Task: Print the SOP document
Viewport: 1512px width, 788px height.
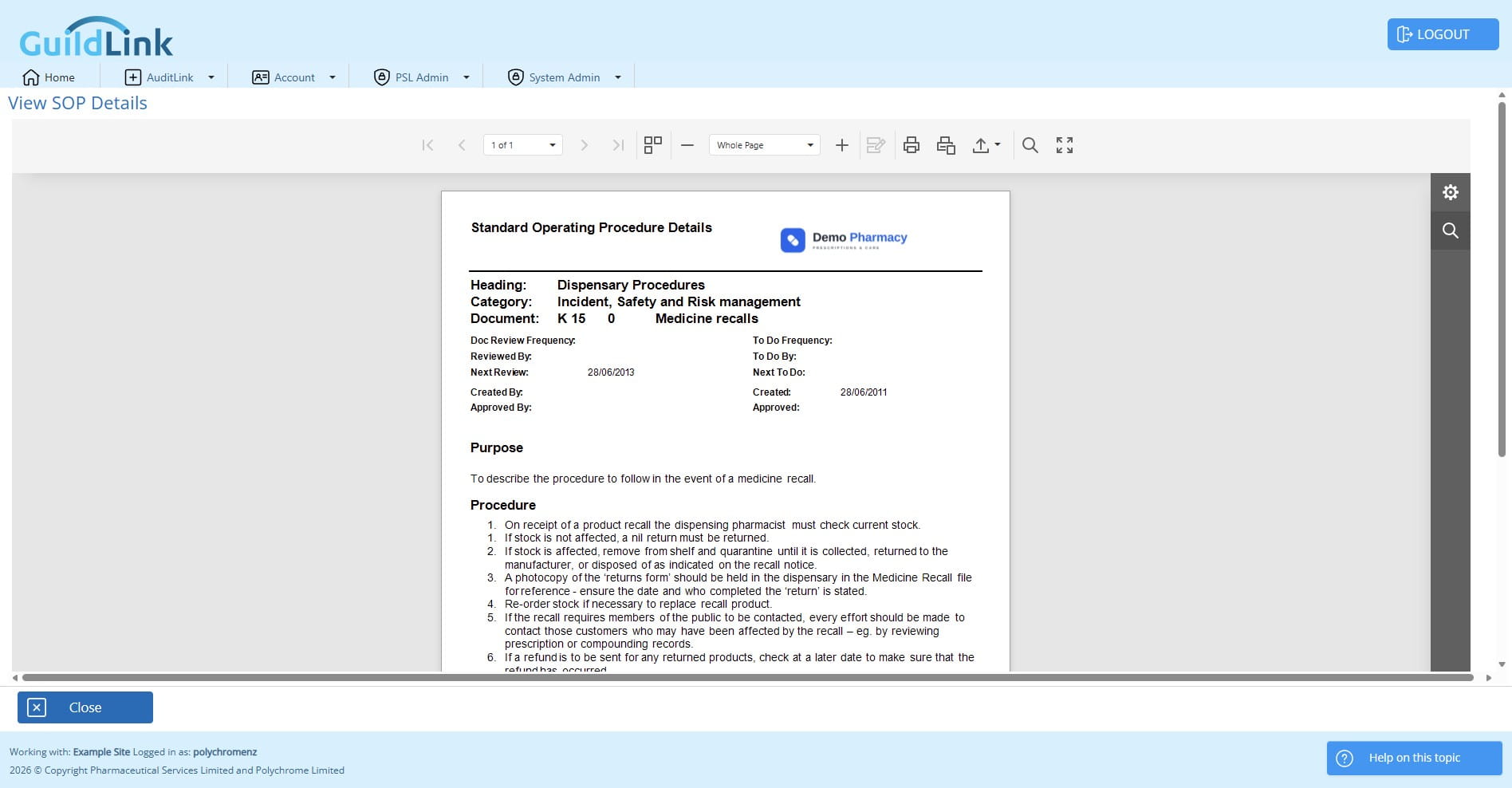Action: click(x=912, y=145)
